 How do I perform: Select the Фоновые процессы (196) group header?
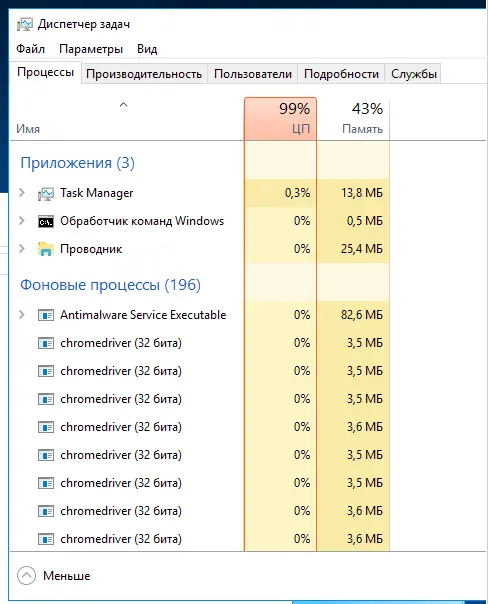pyautogui.click(x=111, y=285)
